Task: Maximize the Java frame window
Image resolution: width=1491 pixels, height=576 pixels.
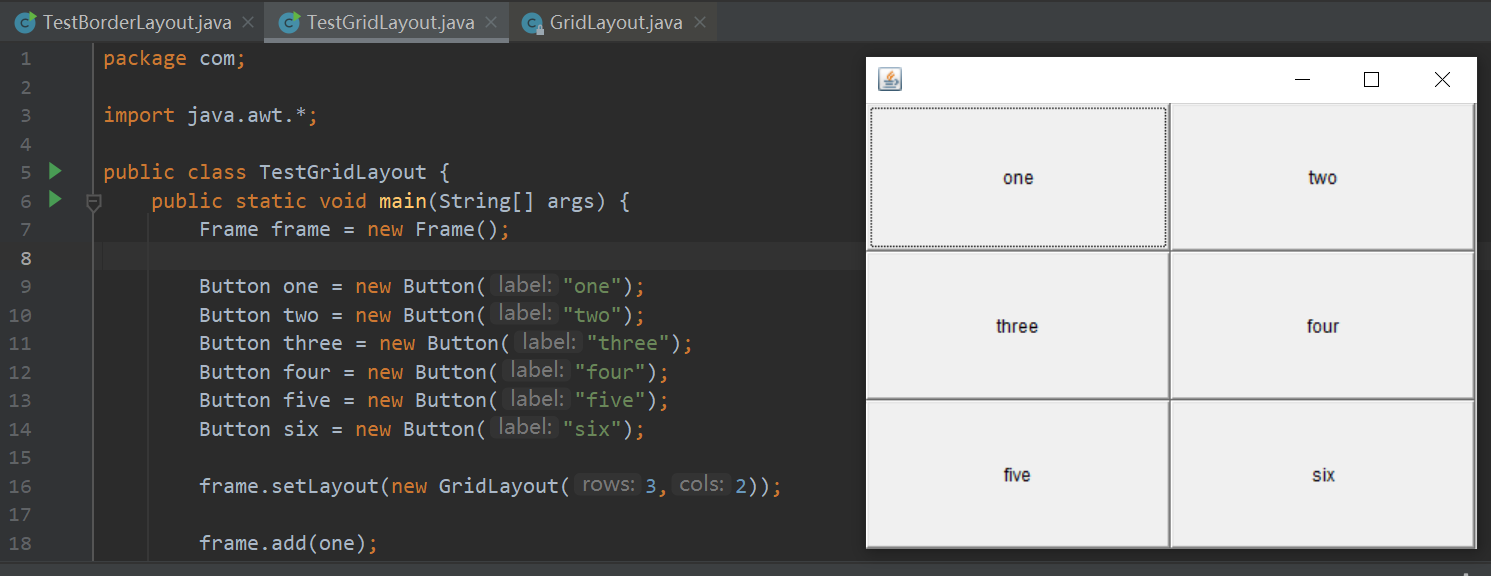Action: [x=1371, y=80]
